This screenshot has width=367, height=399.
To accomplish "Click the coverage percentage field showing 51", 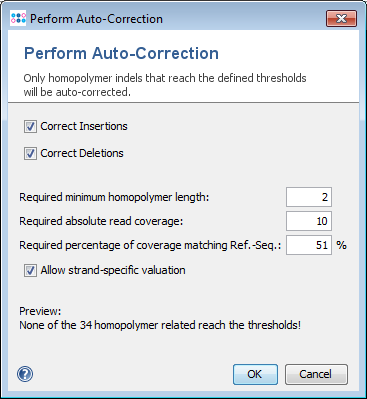I will click(309, 245).
